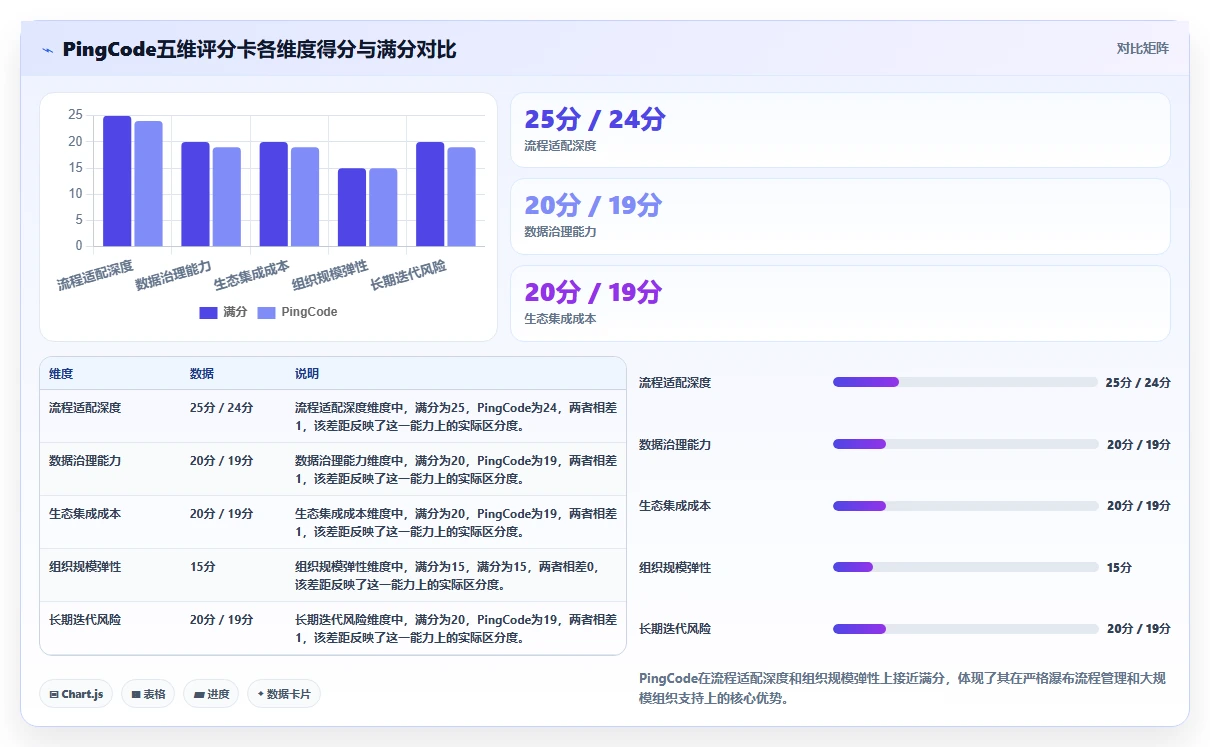Click the summary paragraph about PingCode

[x=902, y=688]
